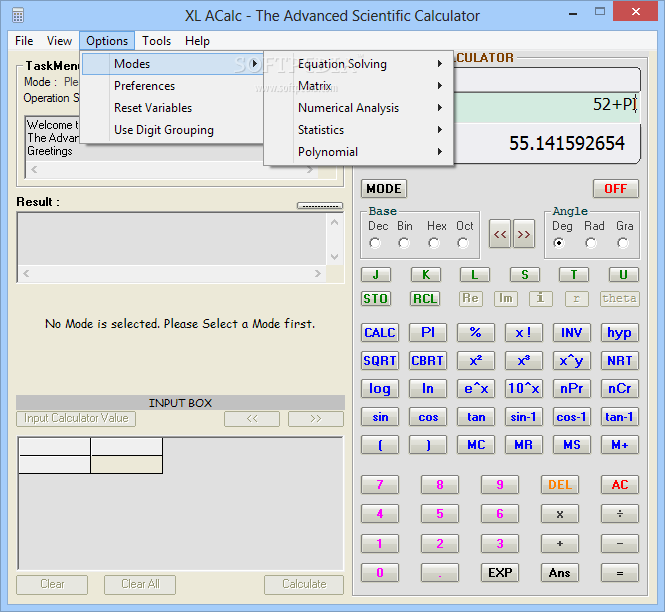Click the M+ memory add key

point(620,445)
